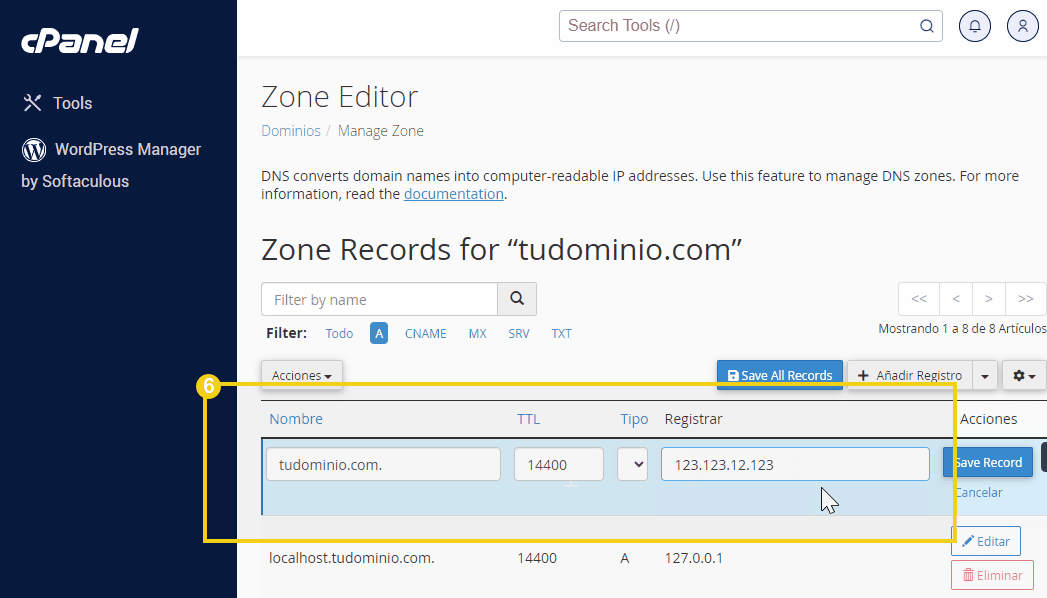
Task: Click the Filter by name field
Action: (379, 299)
